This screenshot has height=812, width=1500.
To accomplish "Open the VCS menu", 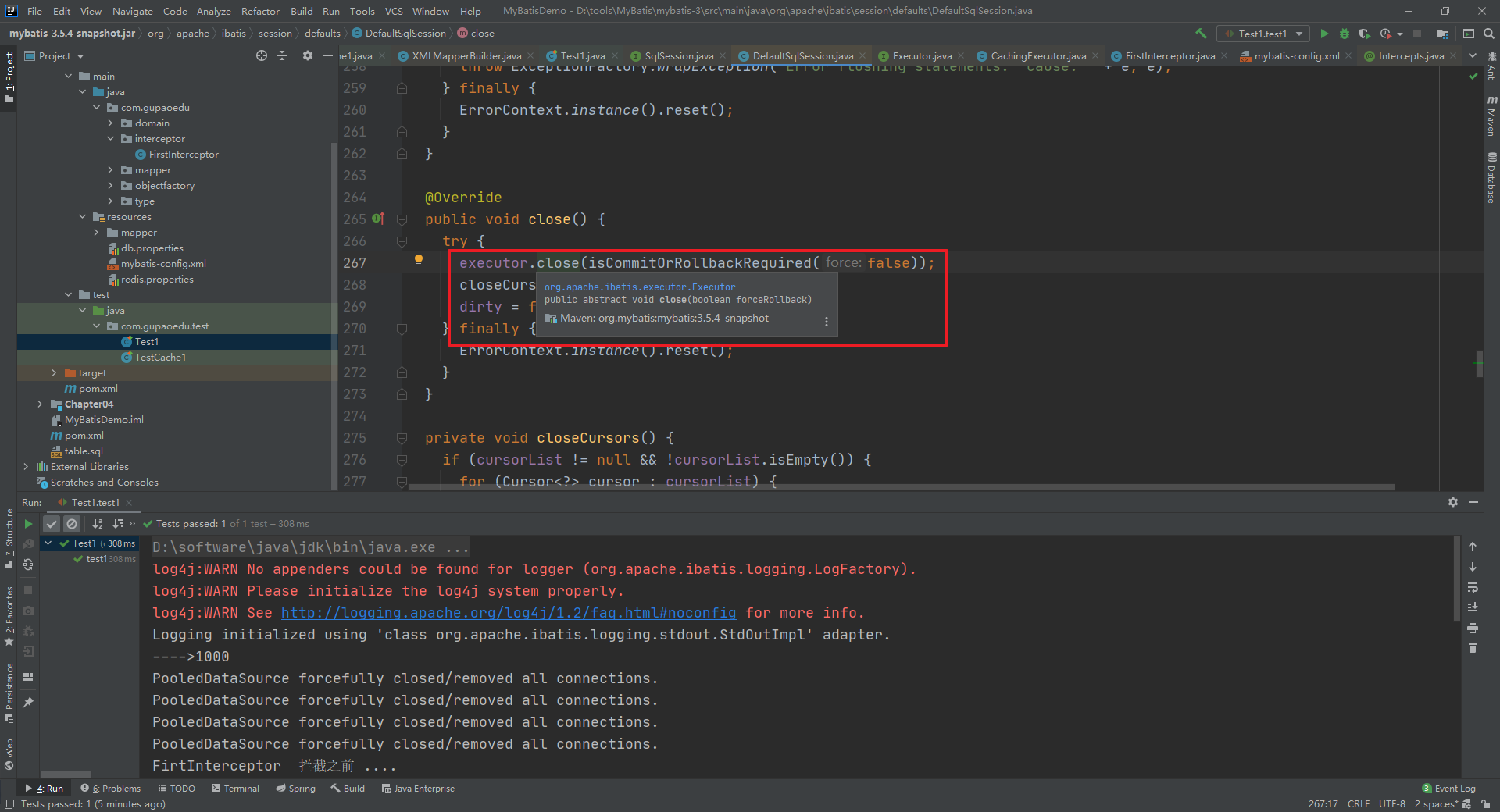I will tap(394, 11).
